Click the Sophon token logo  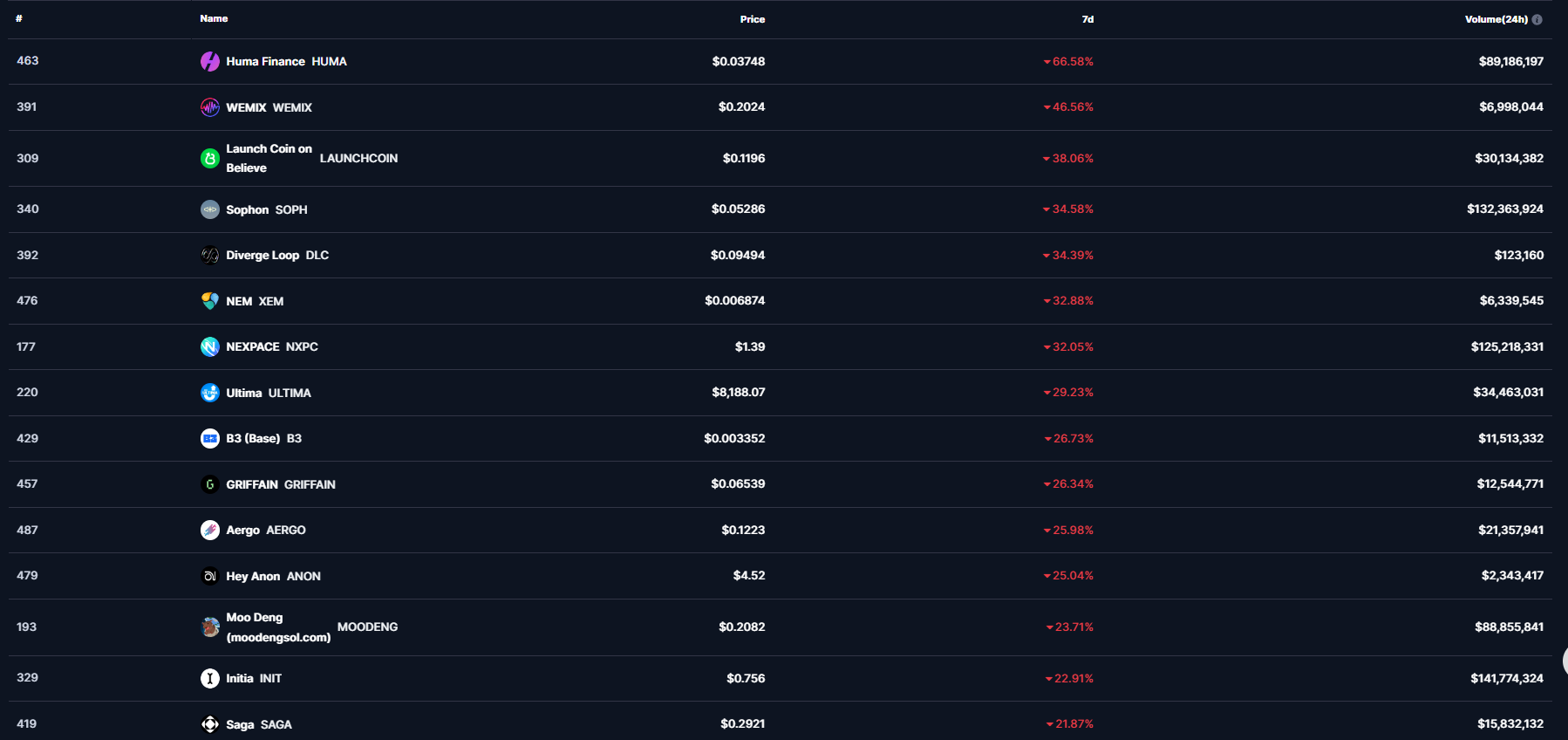pos(210,209)
